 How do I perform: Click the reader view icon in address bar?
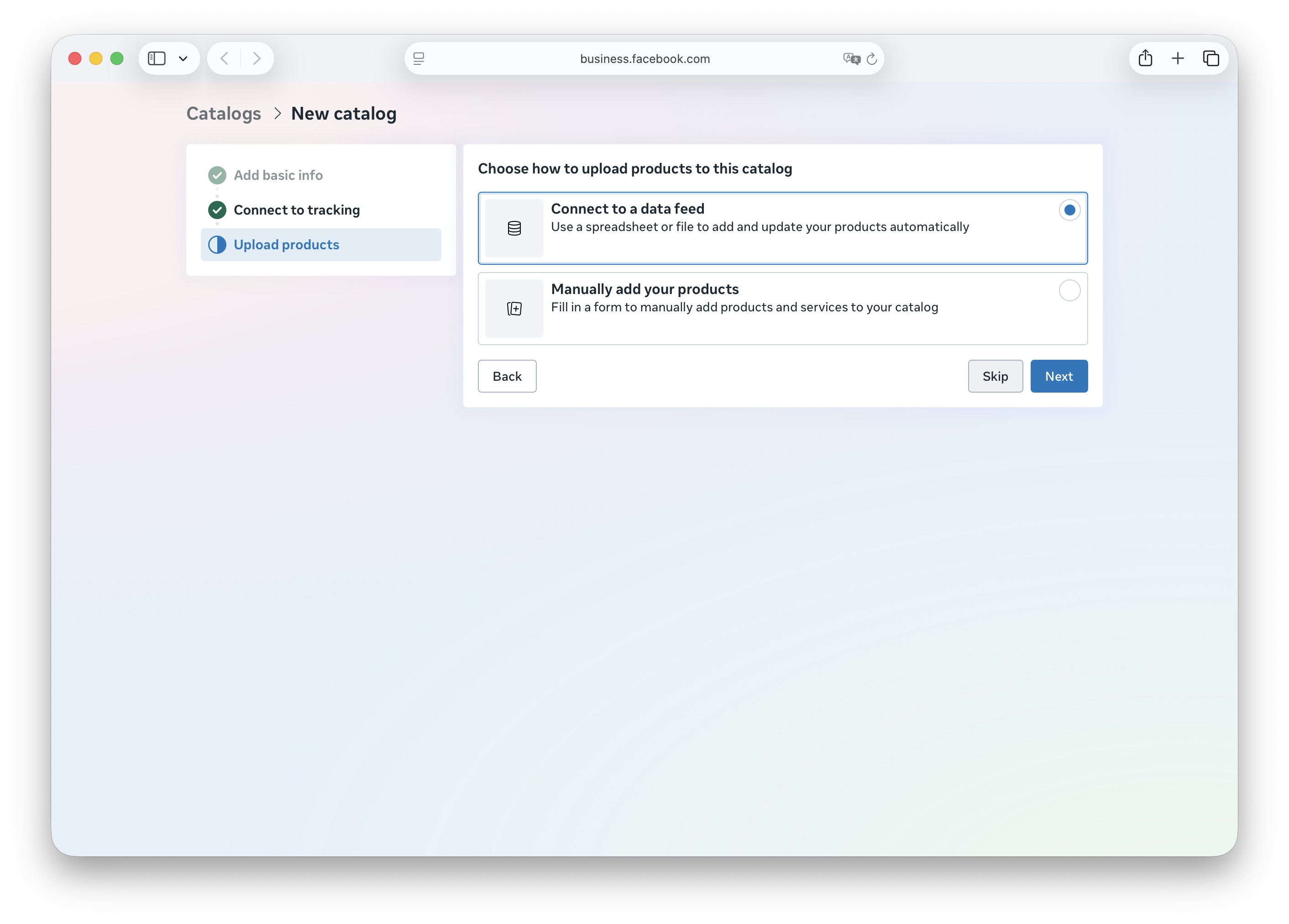pos(419,58)
